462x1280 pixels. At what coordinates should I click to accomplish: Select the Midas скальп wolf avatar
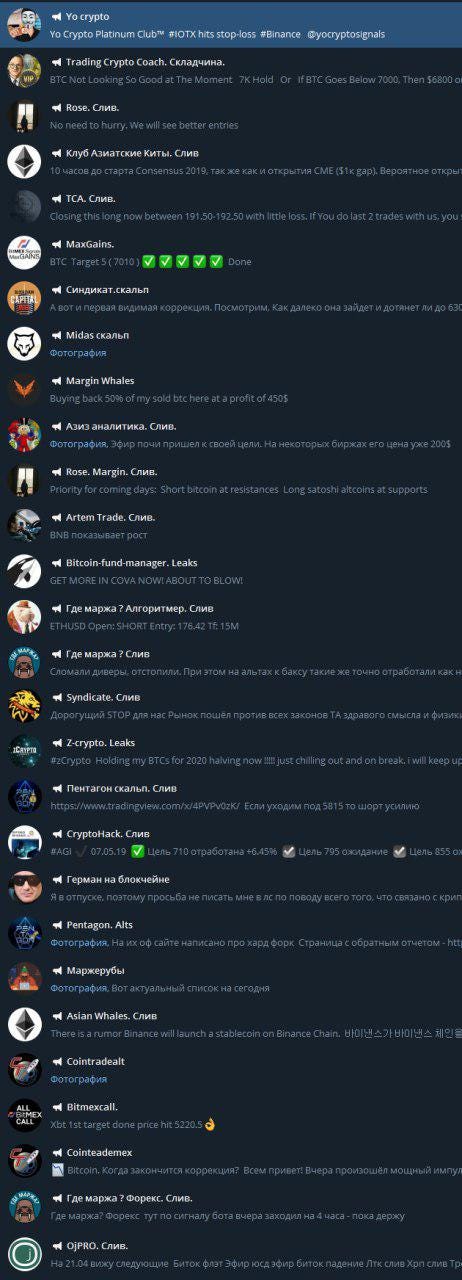click(x=24, y=343)
